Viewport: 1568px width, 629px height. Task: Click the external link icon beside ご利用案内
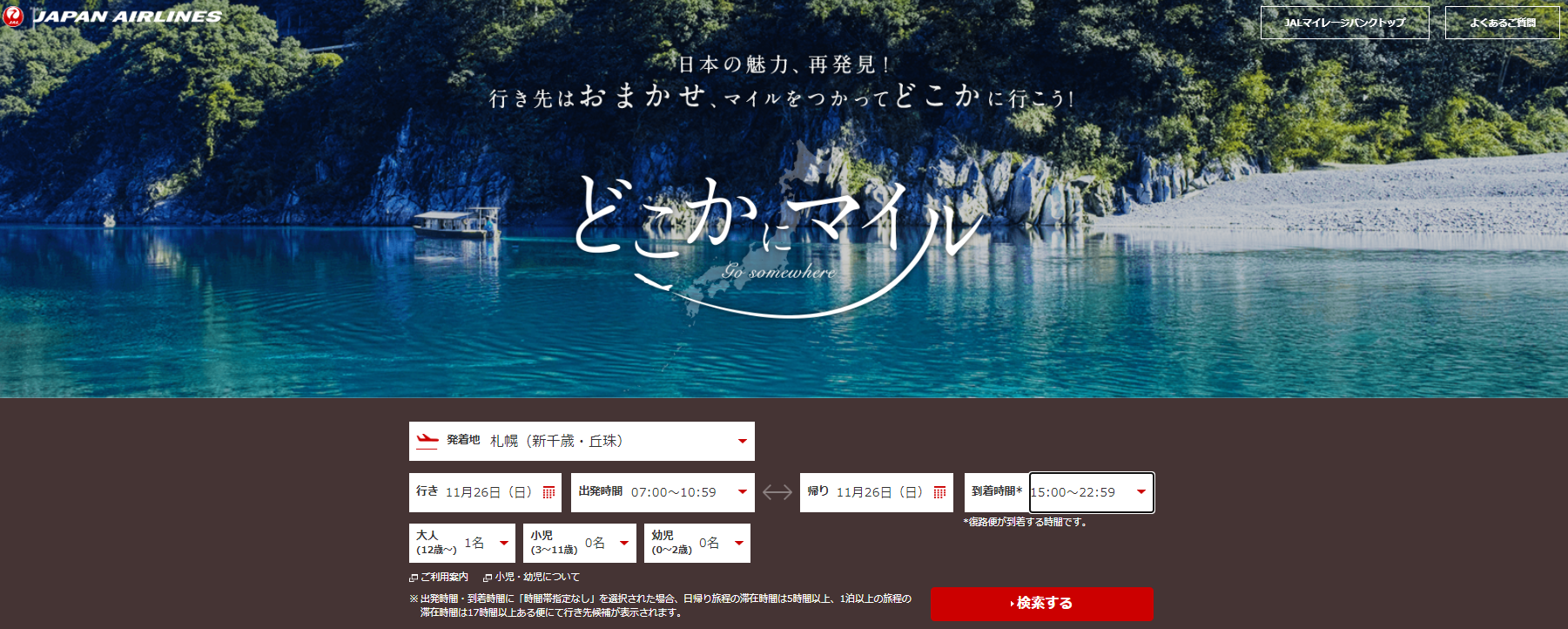click(414, 578)
